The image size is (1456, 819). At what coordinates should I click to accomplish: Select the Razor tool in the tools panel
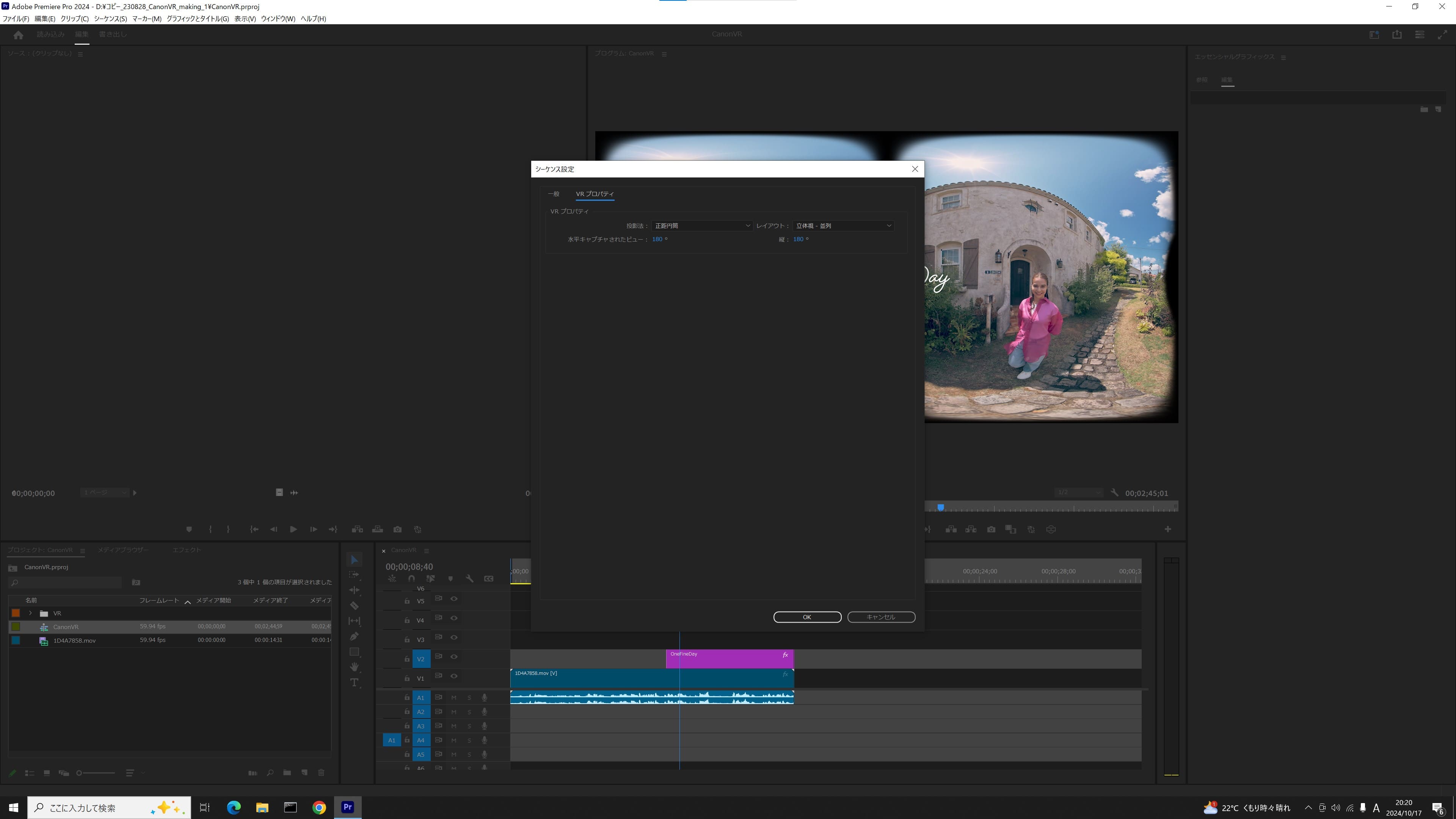coord(355,606)
